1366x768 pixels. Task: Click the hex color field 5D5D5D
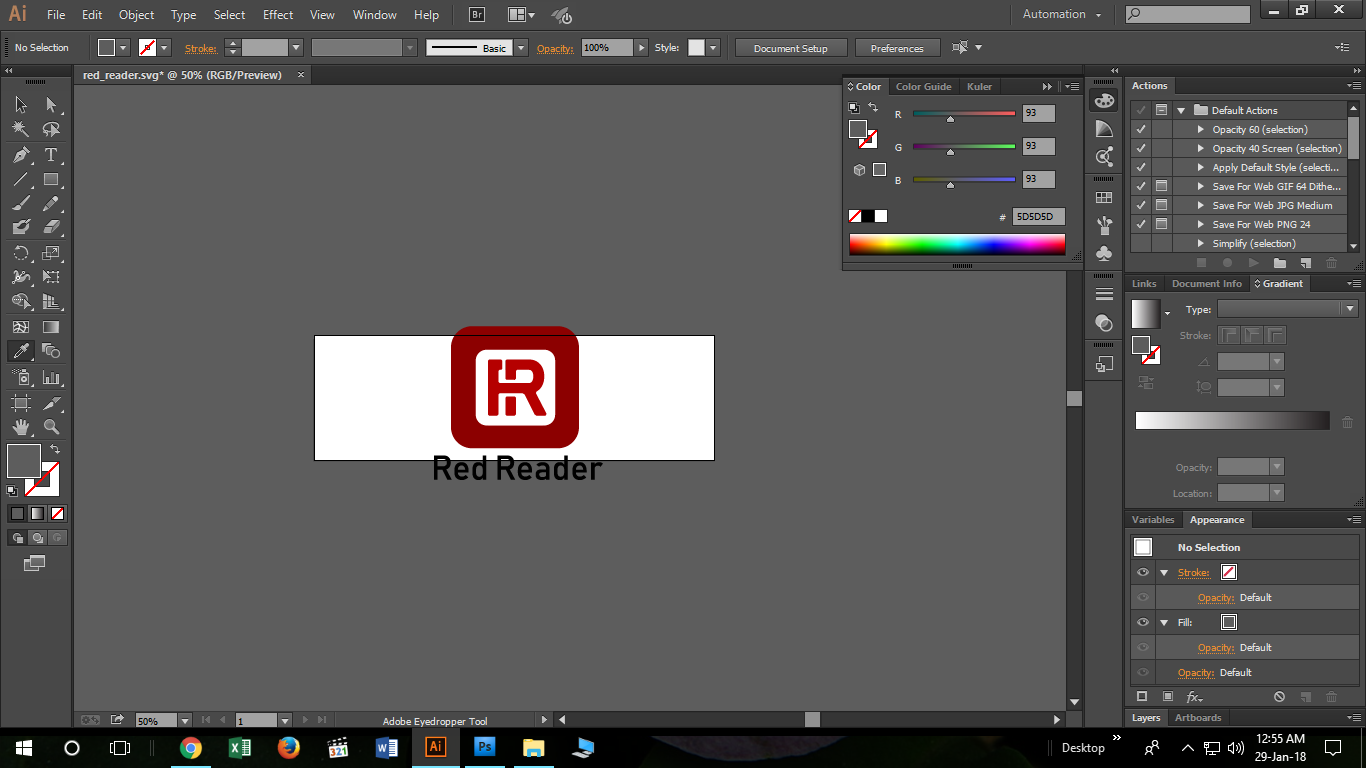tap(1039, 216)
